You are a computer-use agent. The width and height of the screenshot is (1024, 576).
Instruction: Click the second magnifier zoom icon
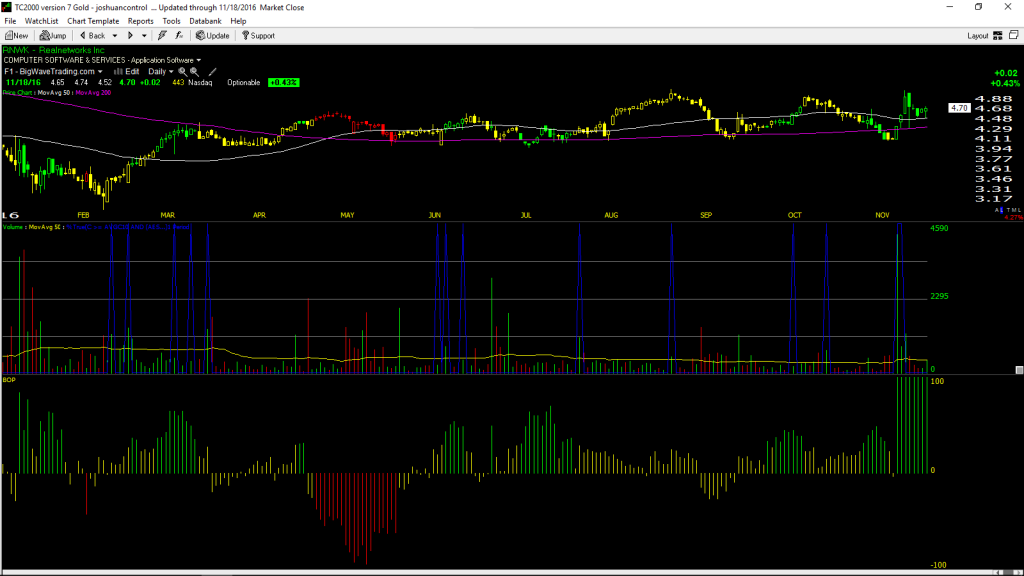pyautogui.click(x=195, y=72)
